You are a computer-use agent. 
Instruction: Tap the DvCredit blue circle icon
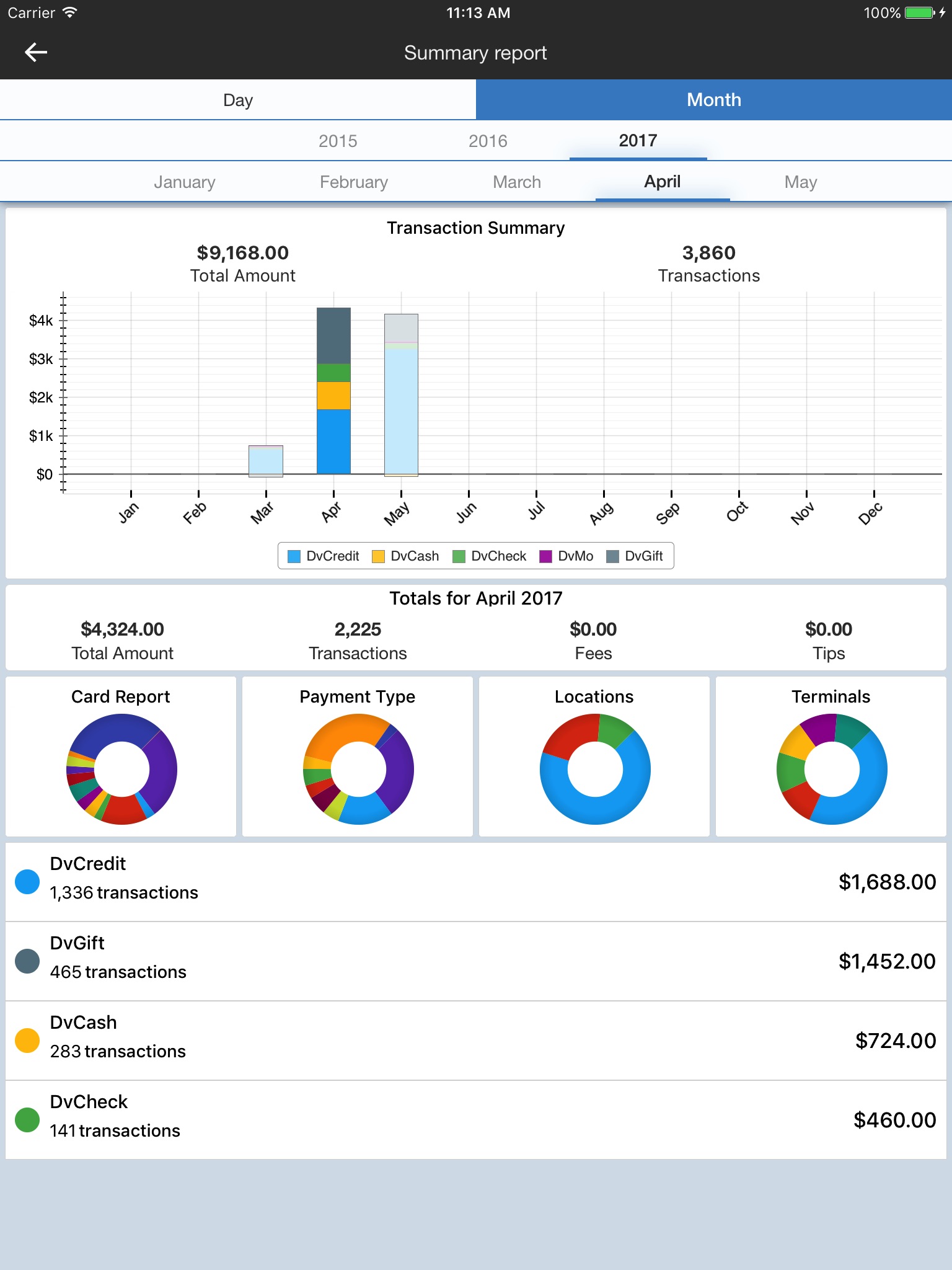click(27, 882)
